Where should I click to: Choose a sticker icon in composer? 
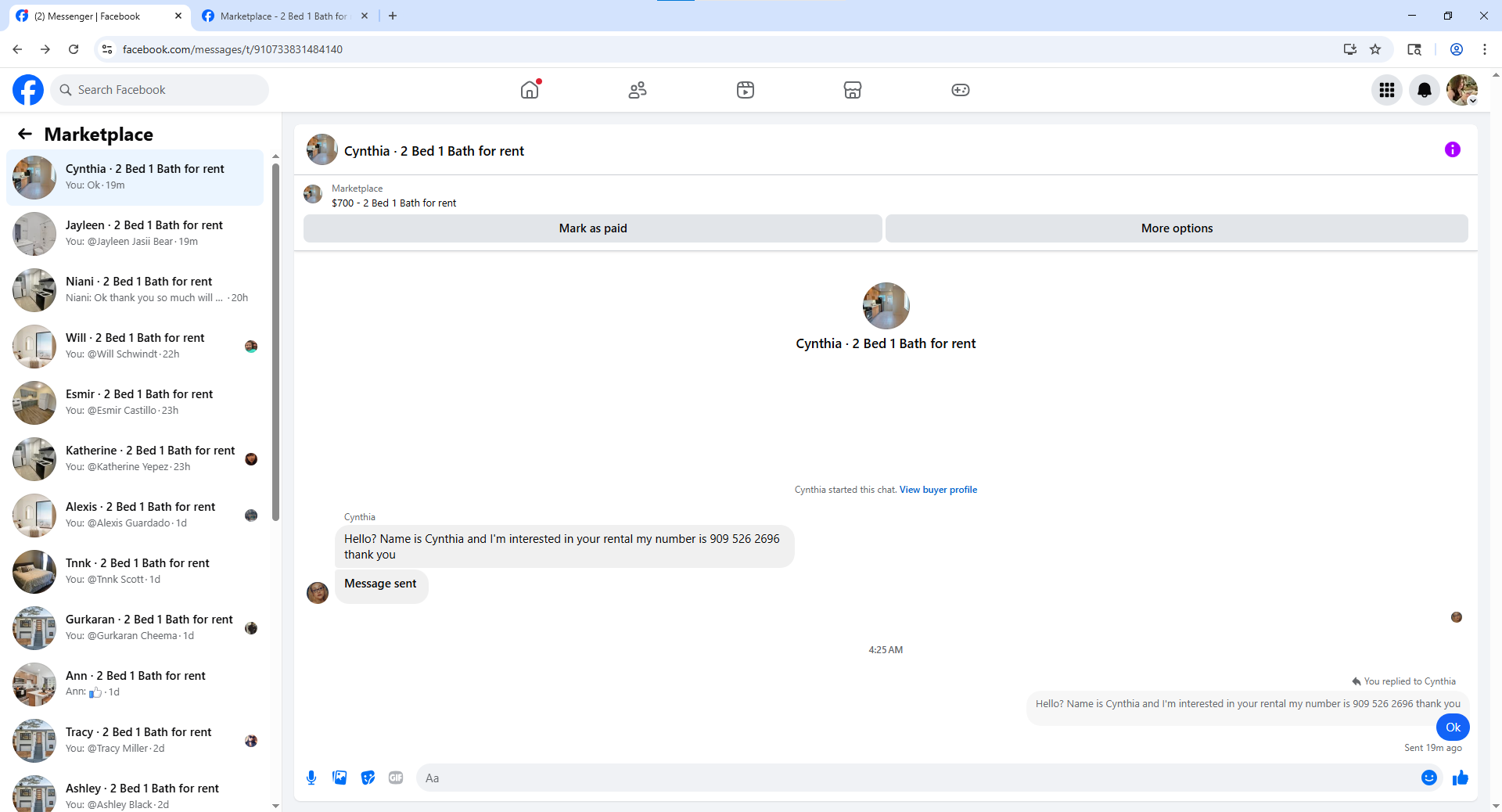[368, 778]
